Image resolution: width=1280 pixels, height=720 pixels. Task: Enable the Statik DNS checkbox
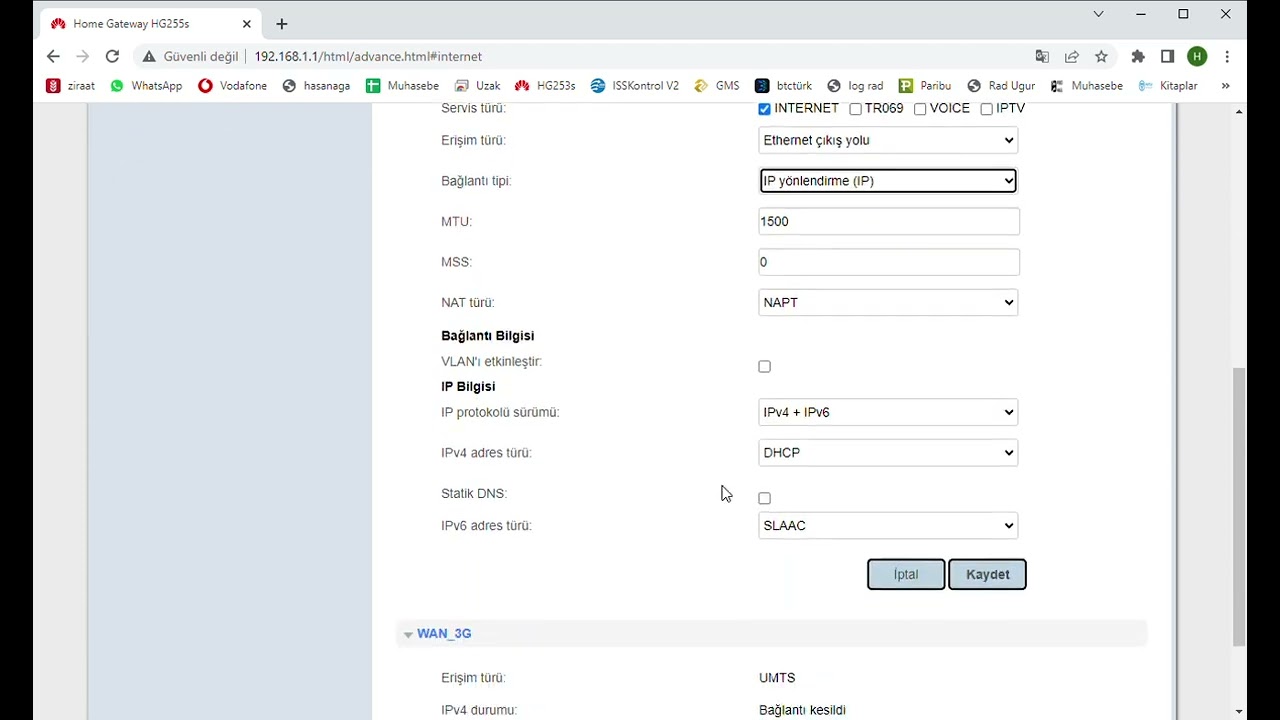(x=764, y=498)
